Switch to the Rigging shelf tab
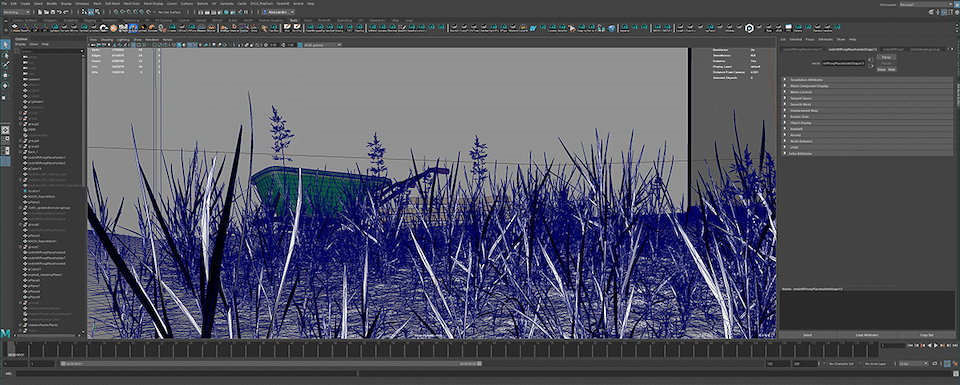Viewport: 960px width, 385px height. (x=89, y=20)
